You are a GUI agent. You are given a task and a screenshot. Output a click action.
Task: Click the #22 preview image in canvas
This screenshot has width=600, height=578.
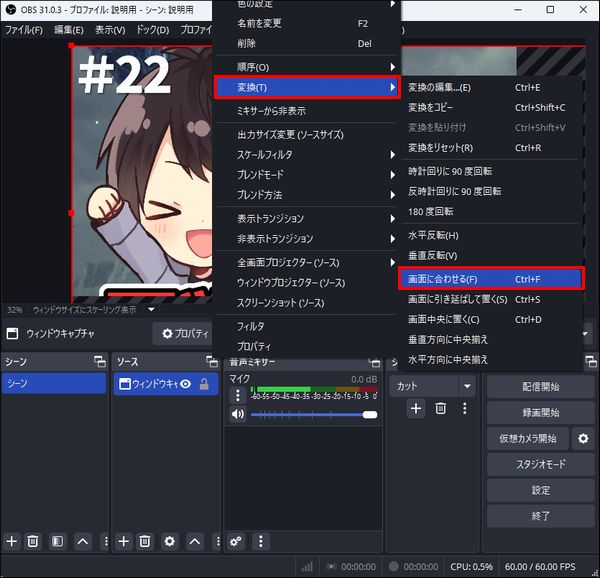click(142, 174)
